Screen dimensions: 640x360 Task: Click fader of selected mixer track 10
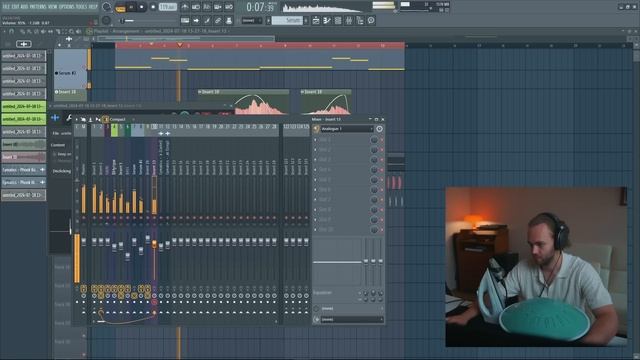coord(154,244)
